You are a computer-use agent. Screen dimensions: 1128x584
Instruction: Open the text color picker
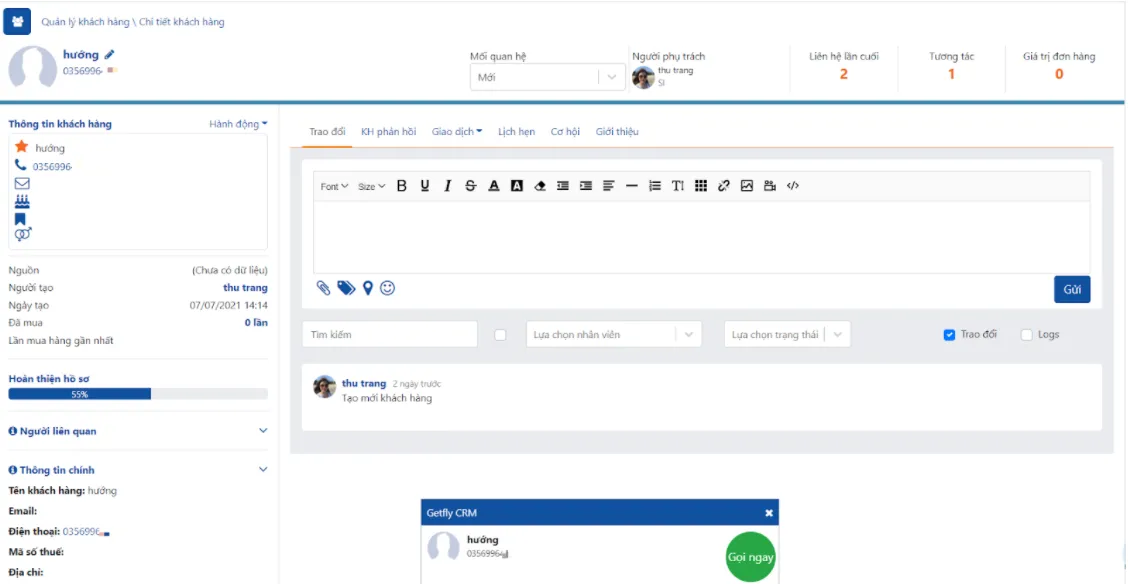pyautogui.click(x=494, y=186)
